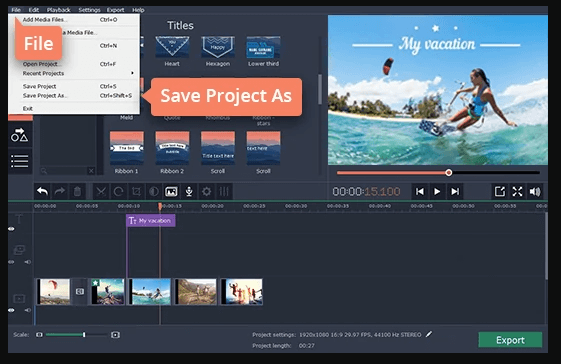Click the green Export button
Screen dimensions: 561x364
(510, 340)
